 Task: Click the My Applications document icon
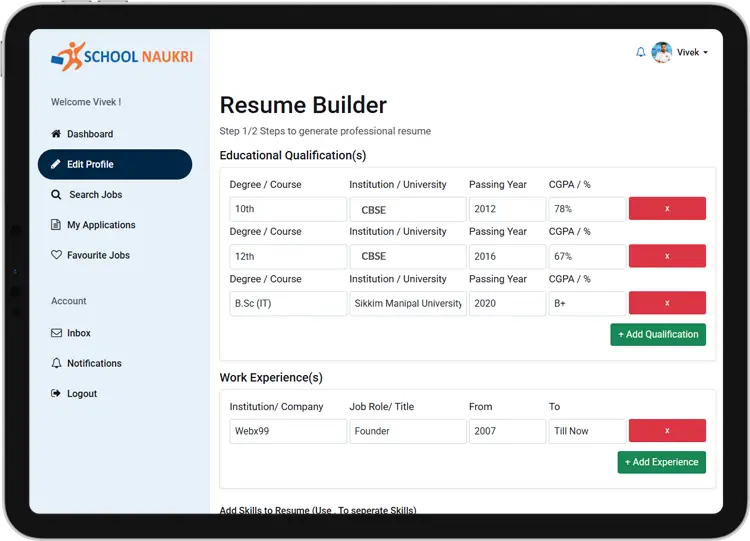click(56, 224)
